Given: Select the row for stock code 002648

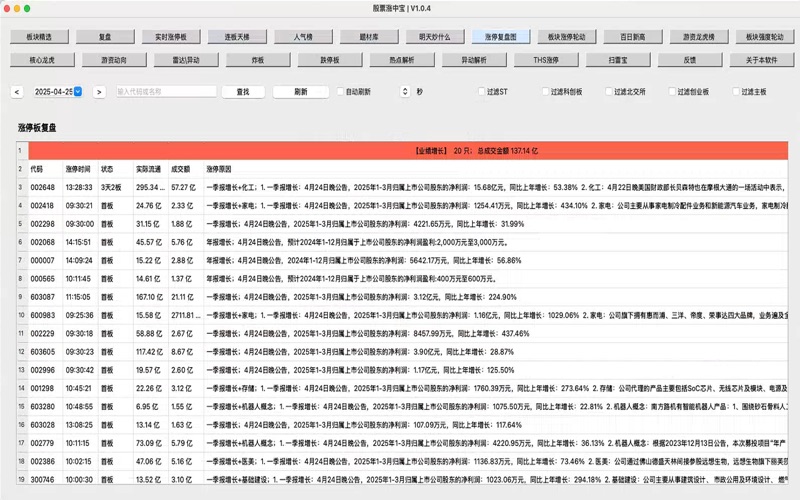Looking at the screenshot, I should point(44,187).
